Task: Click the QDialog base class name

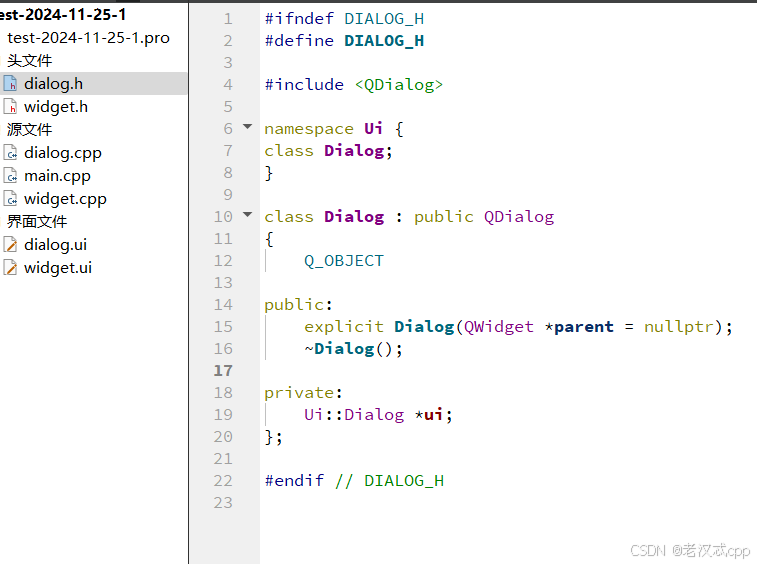Action: [519, 217]
